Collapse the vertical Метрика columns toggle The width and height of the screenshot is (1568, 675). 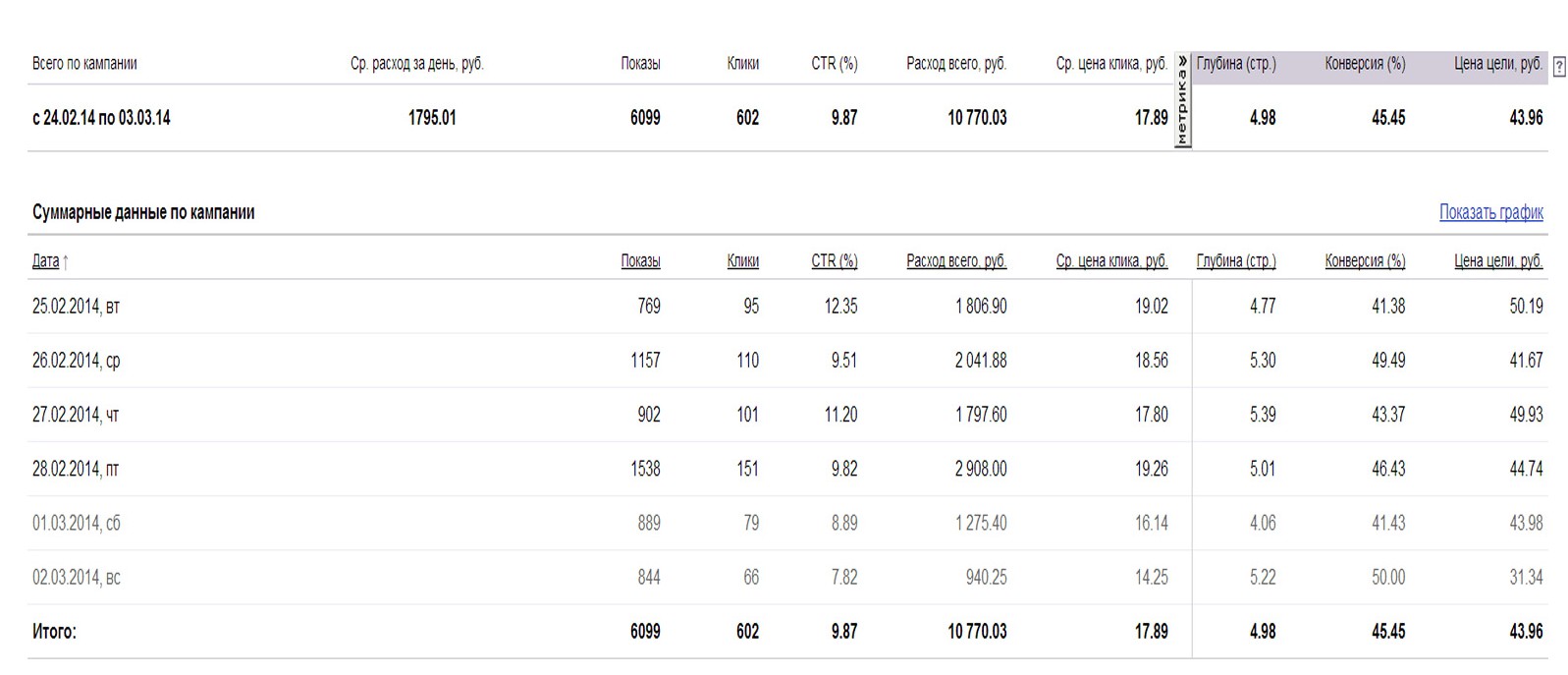pyautogui.click(x=1183, y=100)
